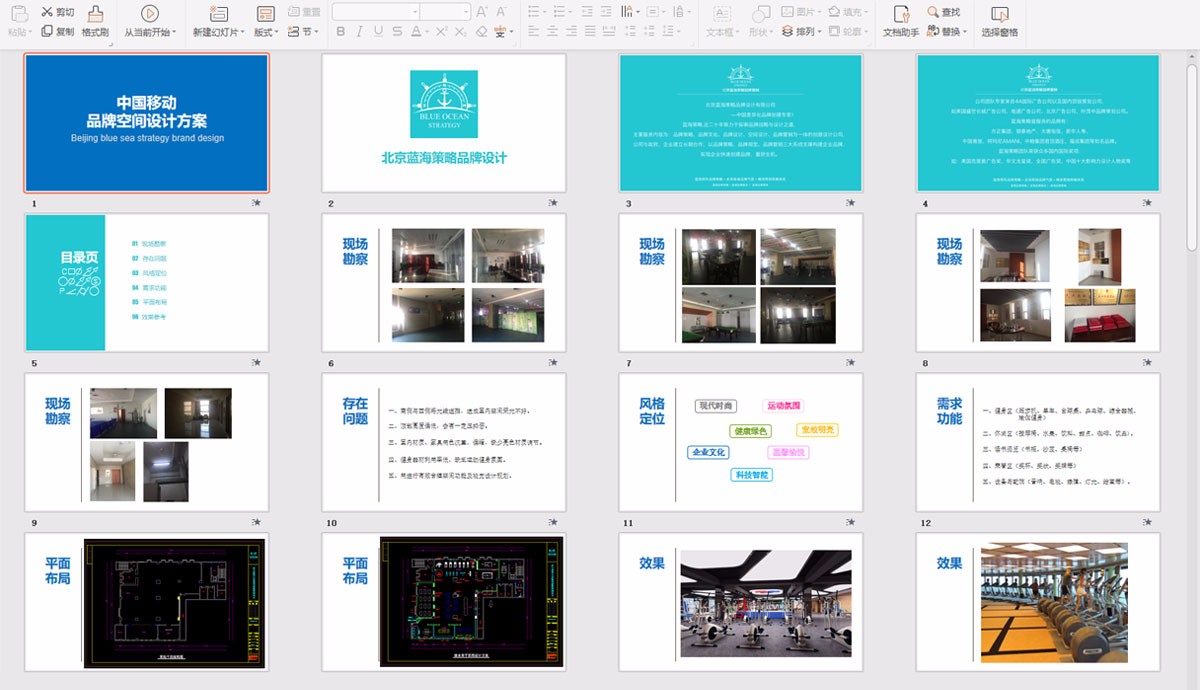Click the 剪切 (Cut) scissors button
1200x690 pixels.
(x=57, y=12)
